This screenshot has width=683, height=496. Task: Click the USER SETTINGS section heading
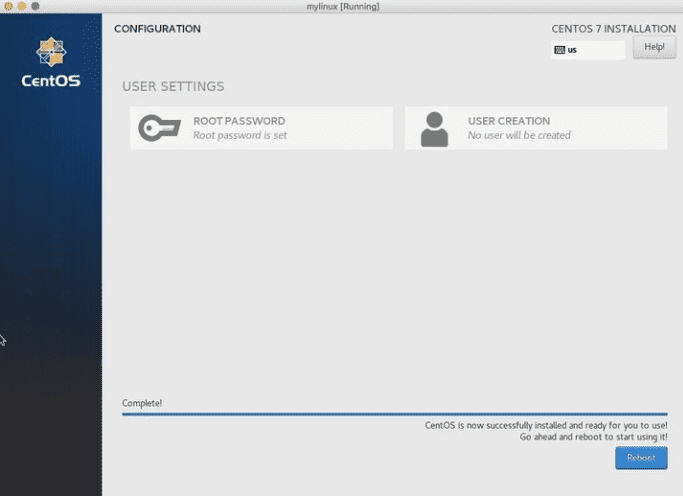click(x=173, y=87)
